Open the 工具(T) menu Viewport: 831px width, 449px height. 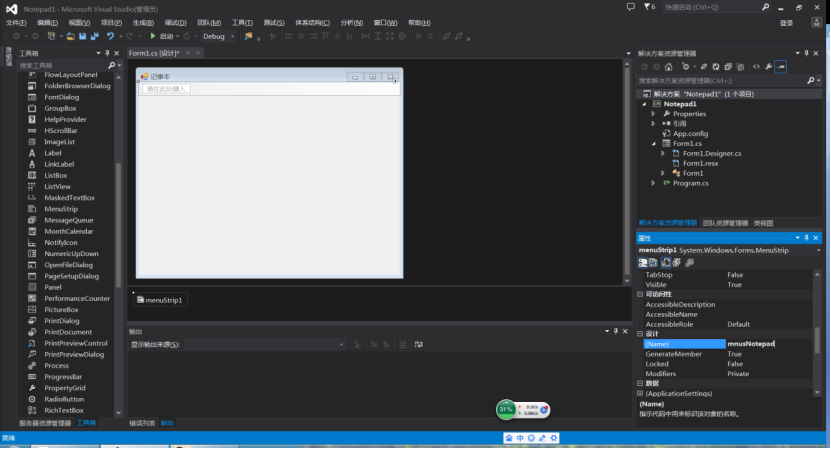(242, 23)
